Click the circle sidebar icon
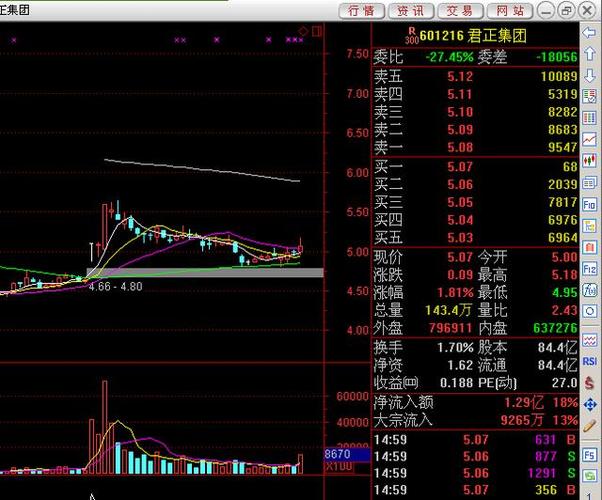 (x=589, y=311)
